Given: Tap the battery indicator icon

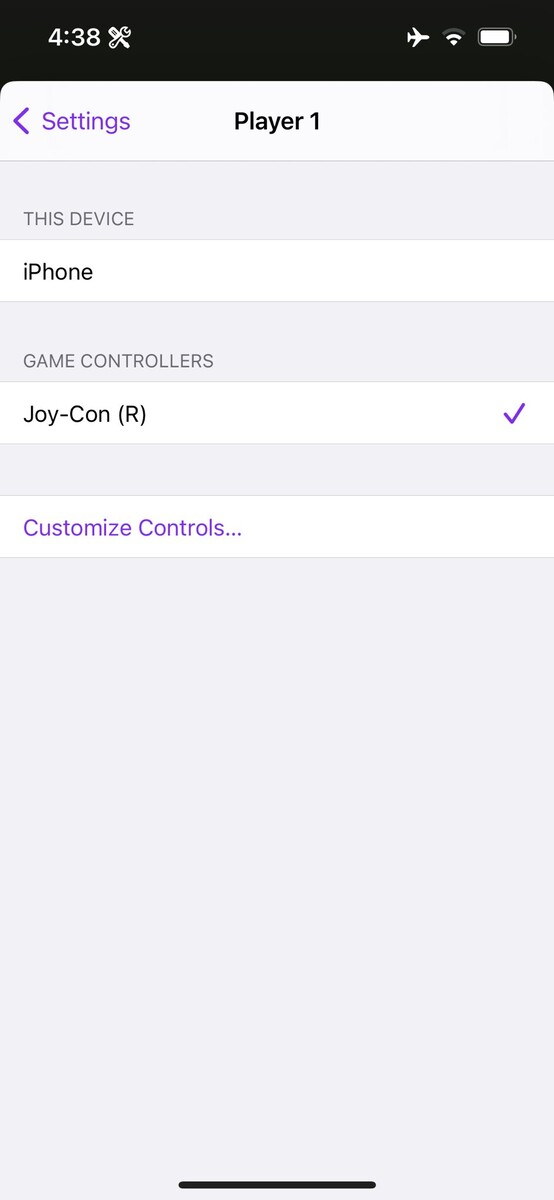Looking at the screenshot, I should (x=497, y=38).
